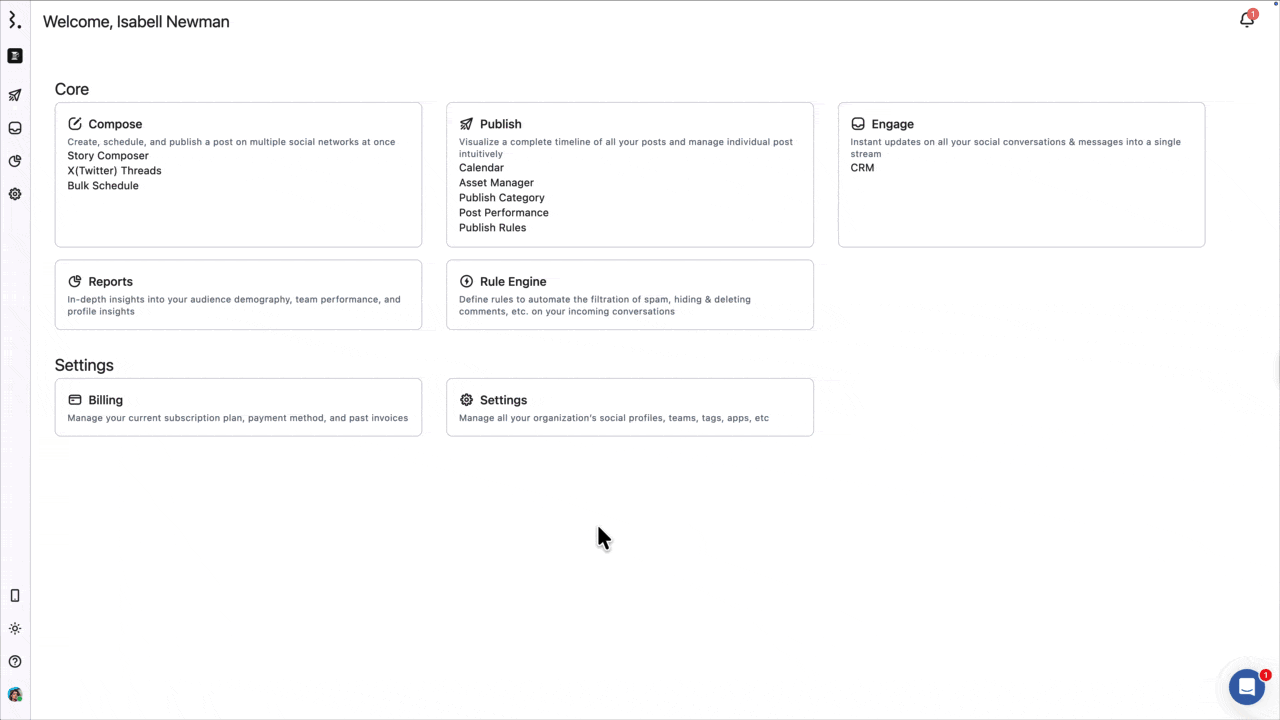The width and height of the screenshot is (1280, 720).
Task: Open the CRM link under Engage
Action: [x=862, y=168]
